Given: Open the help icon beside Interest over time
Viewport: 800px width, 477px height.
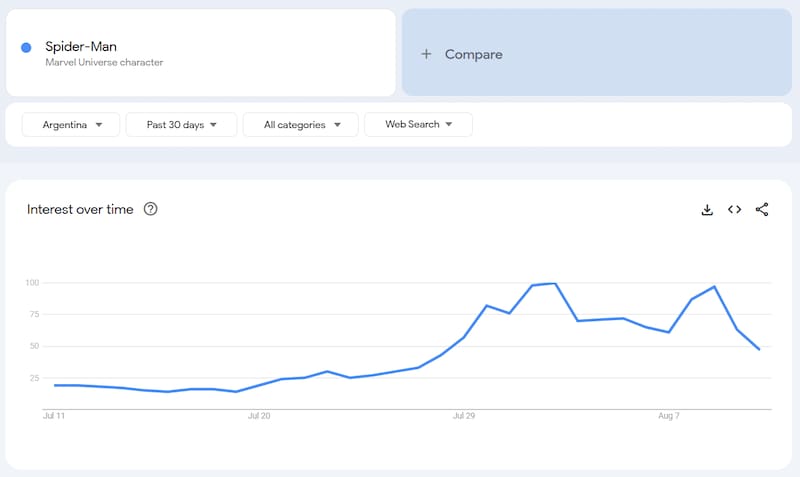Looking at the screenshot, I should 151,209.
